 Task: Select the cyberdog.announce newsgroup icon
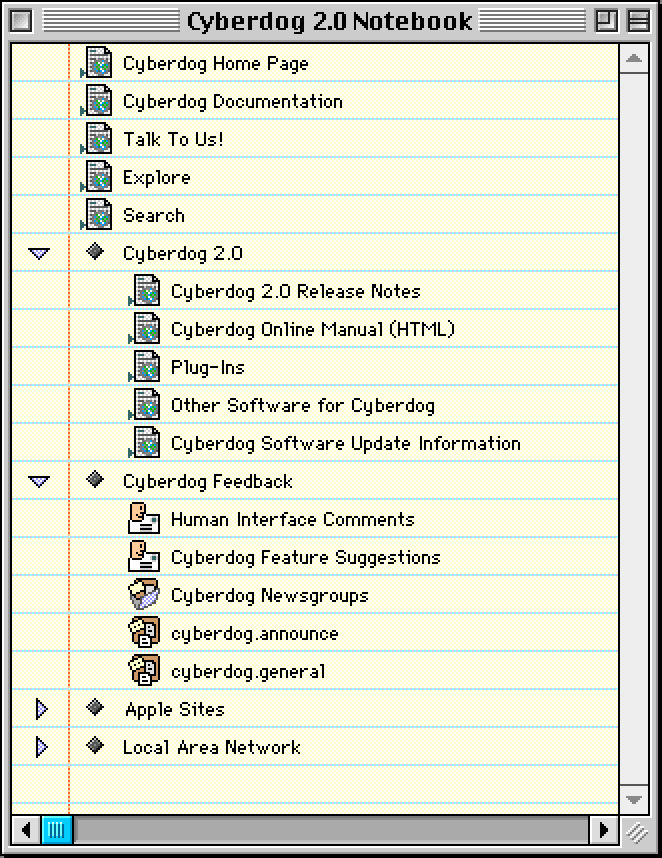pyautogui.click(x=145, y=633)
